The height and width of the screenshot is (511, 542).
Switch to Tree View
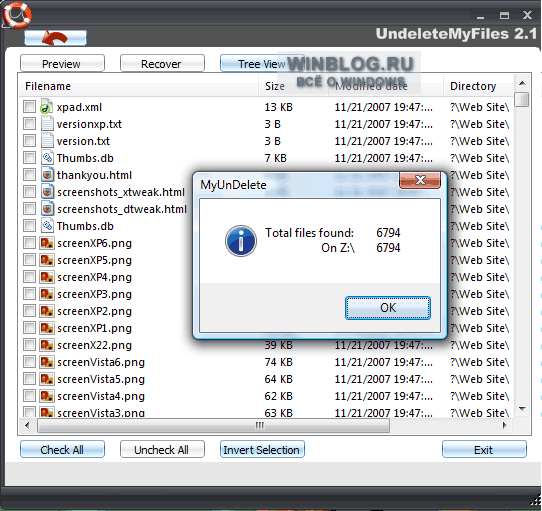[262, 63]
